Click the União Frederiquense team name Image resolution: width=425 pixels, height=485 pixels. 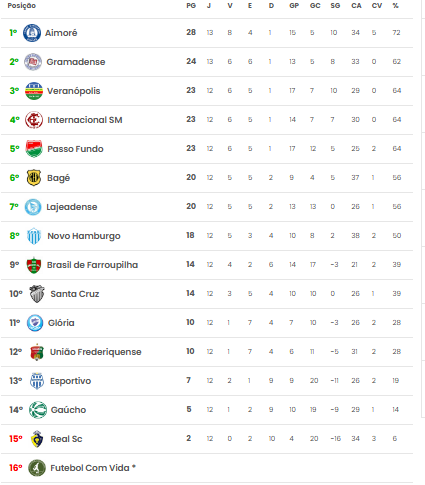(x=96, y=352)
